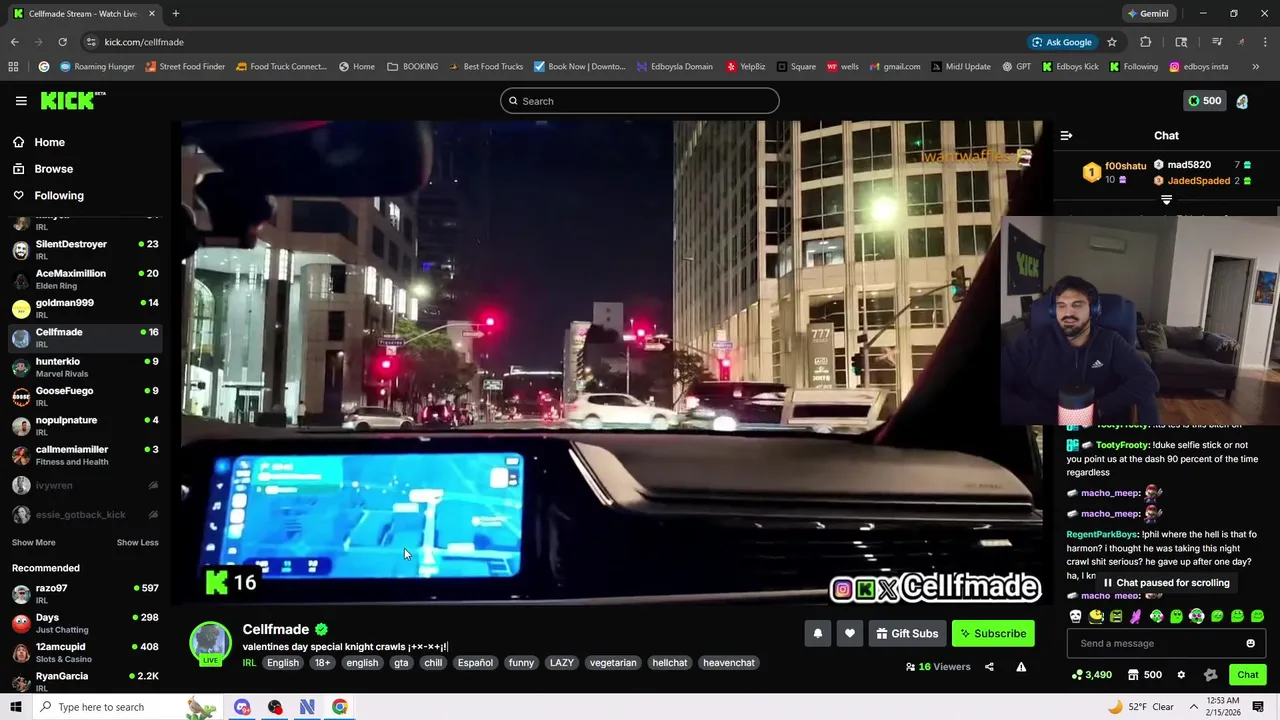1280x720 pixels.
Task: Open the shop icon showing 500
Action: 1144,675
